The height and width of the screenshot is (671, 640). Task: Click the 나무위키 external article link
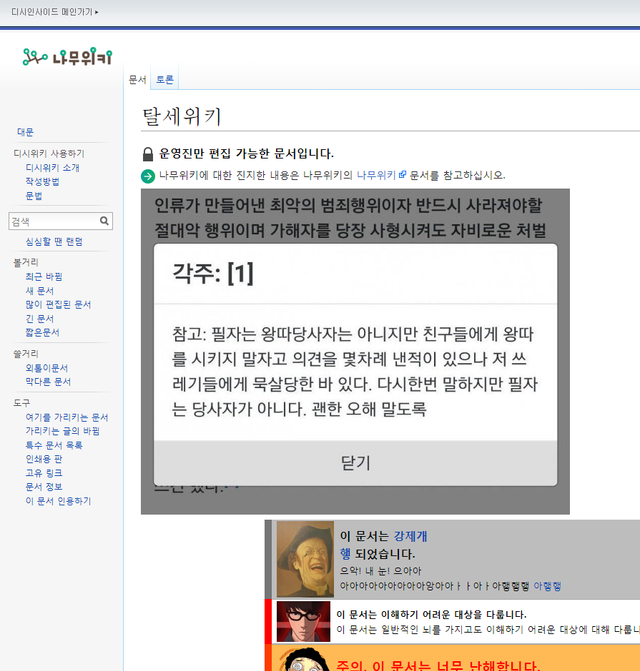tap(376, 175)
